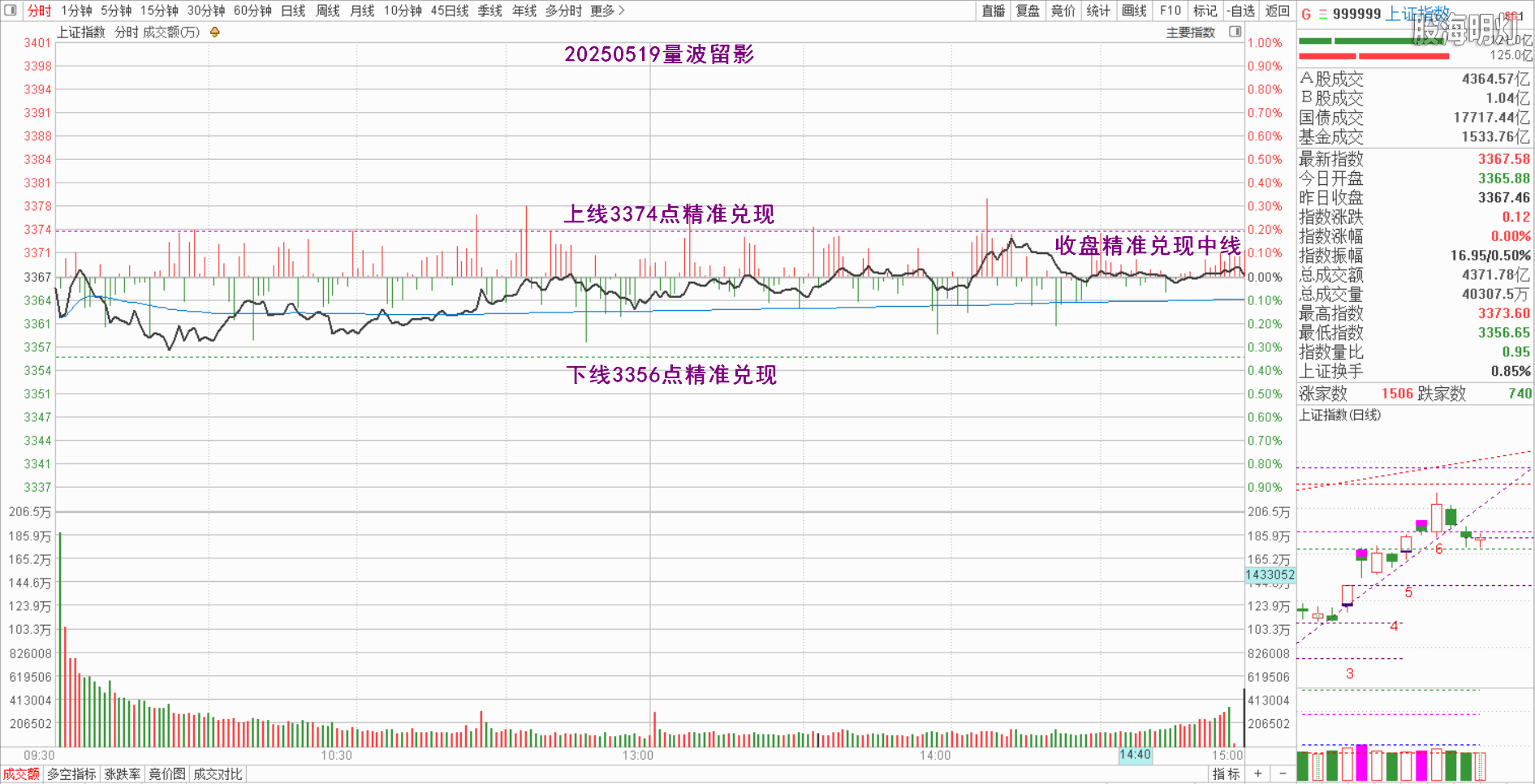Click the 上证指数 chart title label
The height and width of the screenshot is (784, 1535).
tap(81, 32)
